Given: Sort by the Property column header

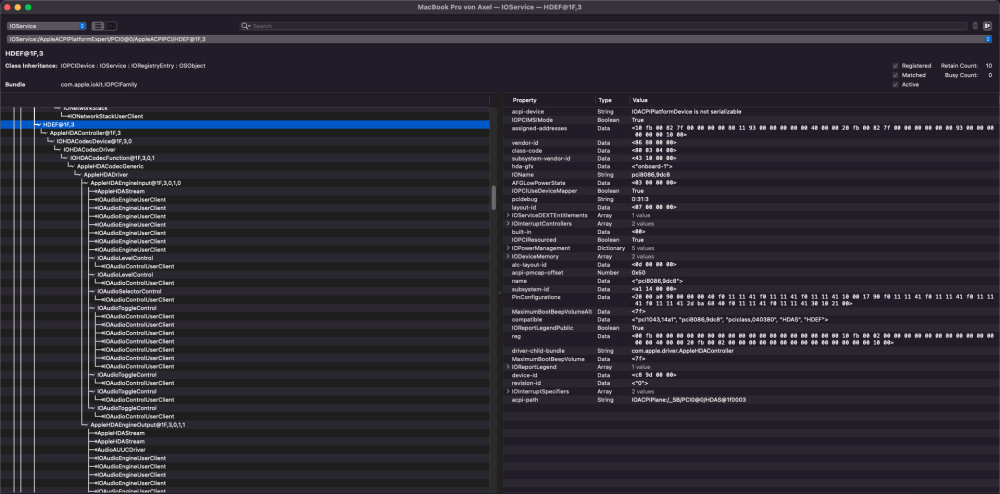Looking at the screenshot, I should [549, 100].
